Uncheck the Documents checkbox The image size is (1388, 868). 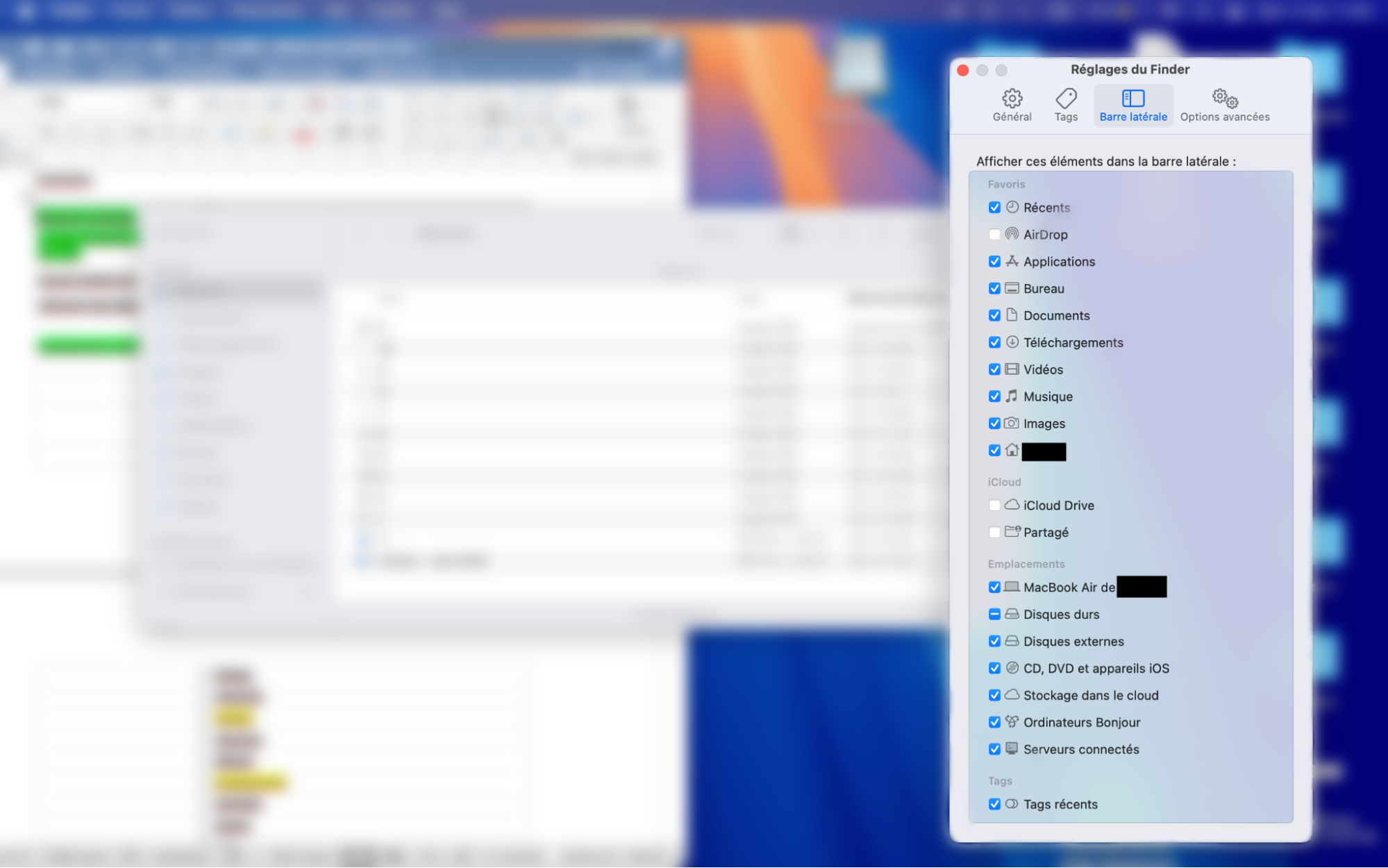click(x=994, y=315)
